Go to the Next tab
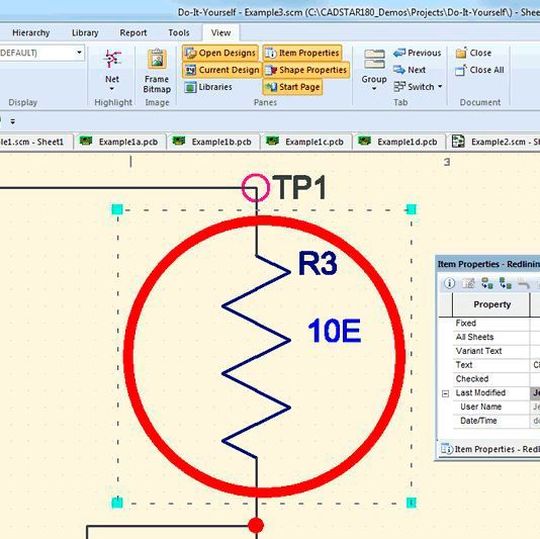The height and width of the screenshot is (539, 540). coord(410,70)
